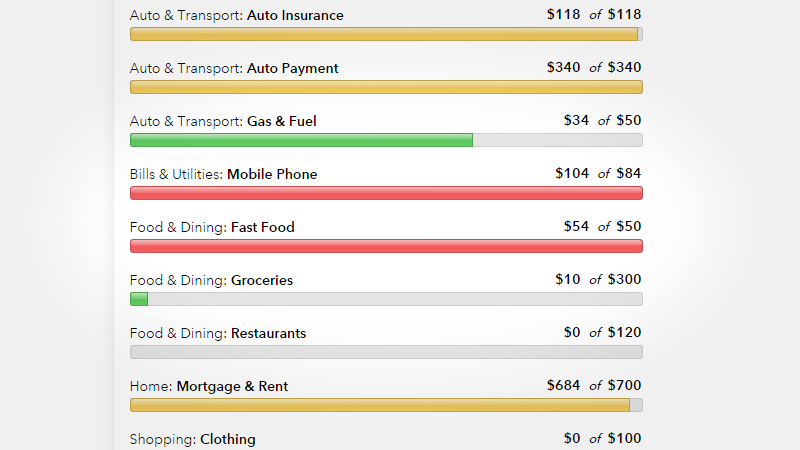Click the red Fast Food progress bar
The height and width of the screenshot is (450, 800).
tap(386, 246)
